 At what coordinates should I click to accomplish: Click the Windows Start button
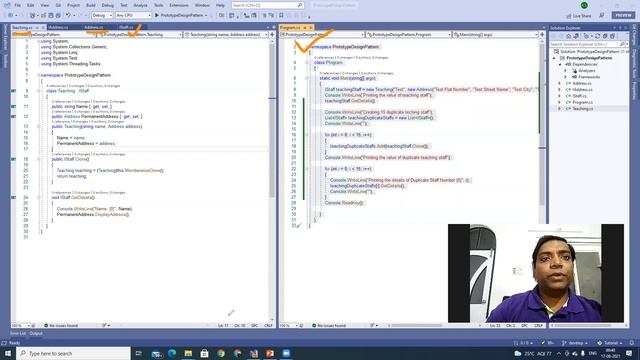pos(8,353)
